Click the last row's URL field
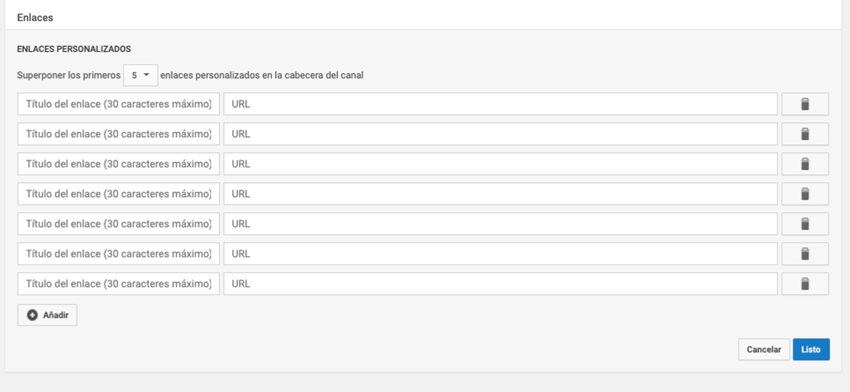 click(x=501, y=284)
